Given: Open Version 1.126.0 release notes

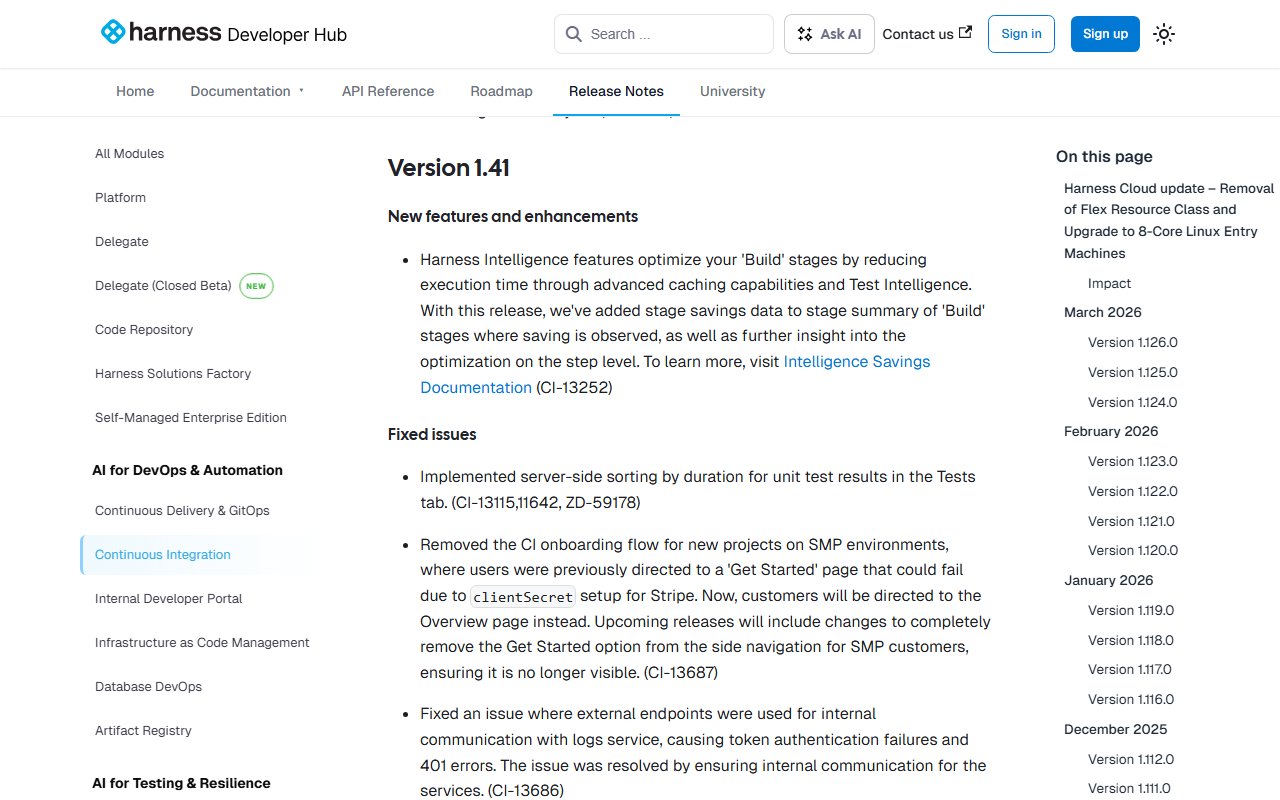Looking at the screenshot, I should [x=1132, y=342].
